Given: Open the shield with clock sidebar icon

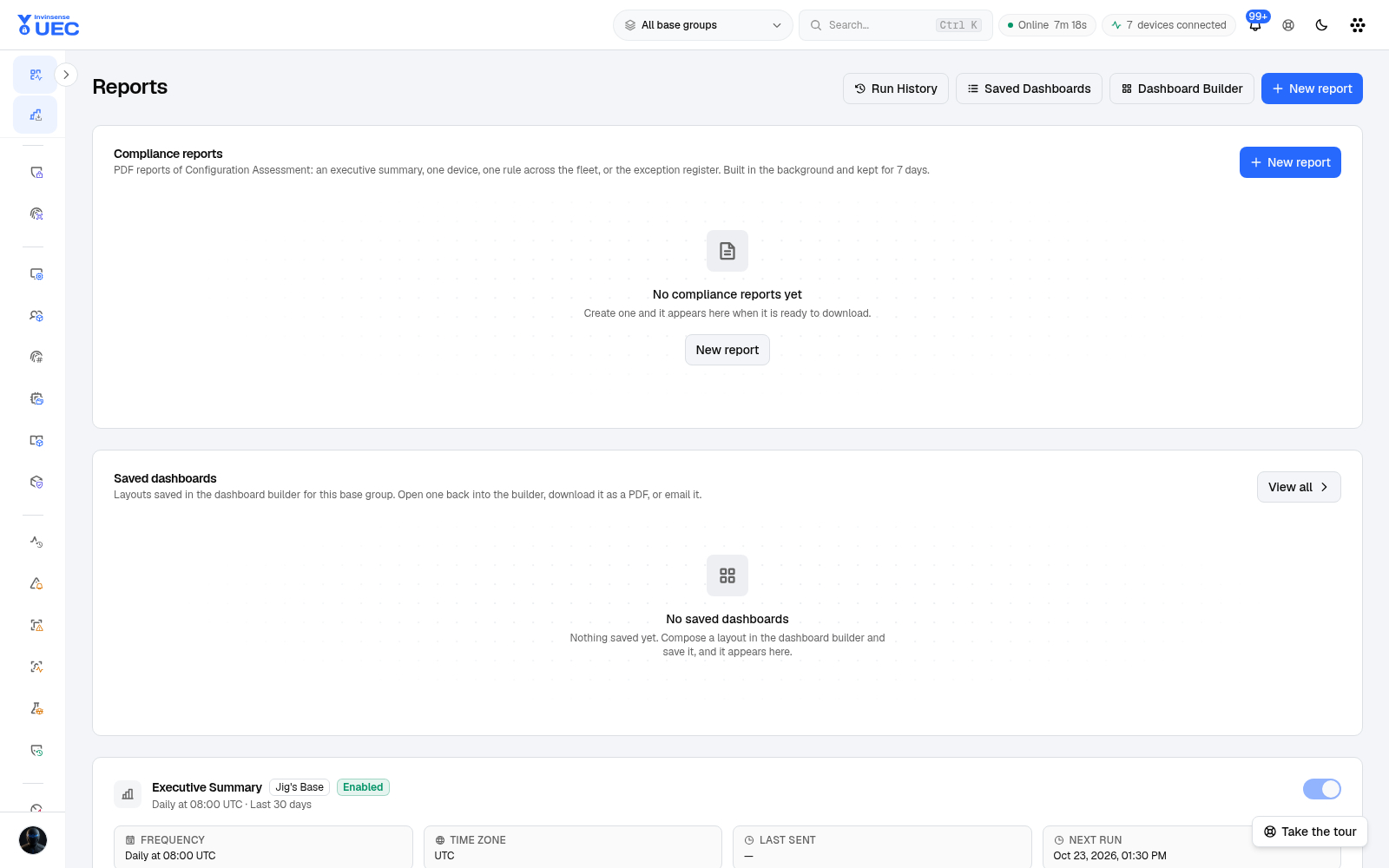Looking at the screenshot, I should click(x=36, y=750).
